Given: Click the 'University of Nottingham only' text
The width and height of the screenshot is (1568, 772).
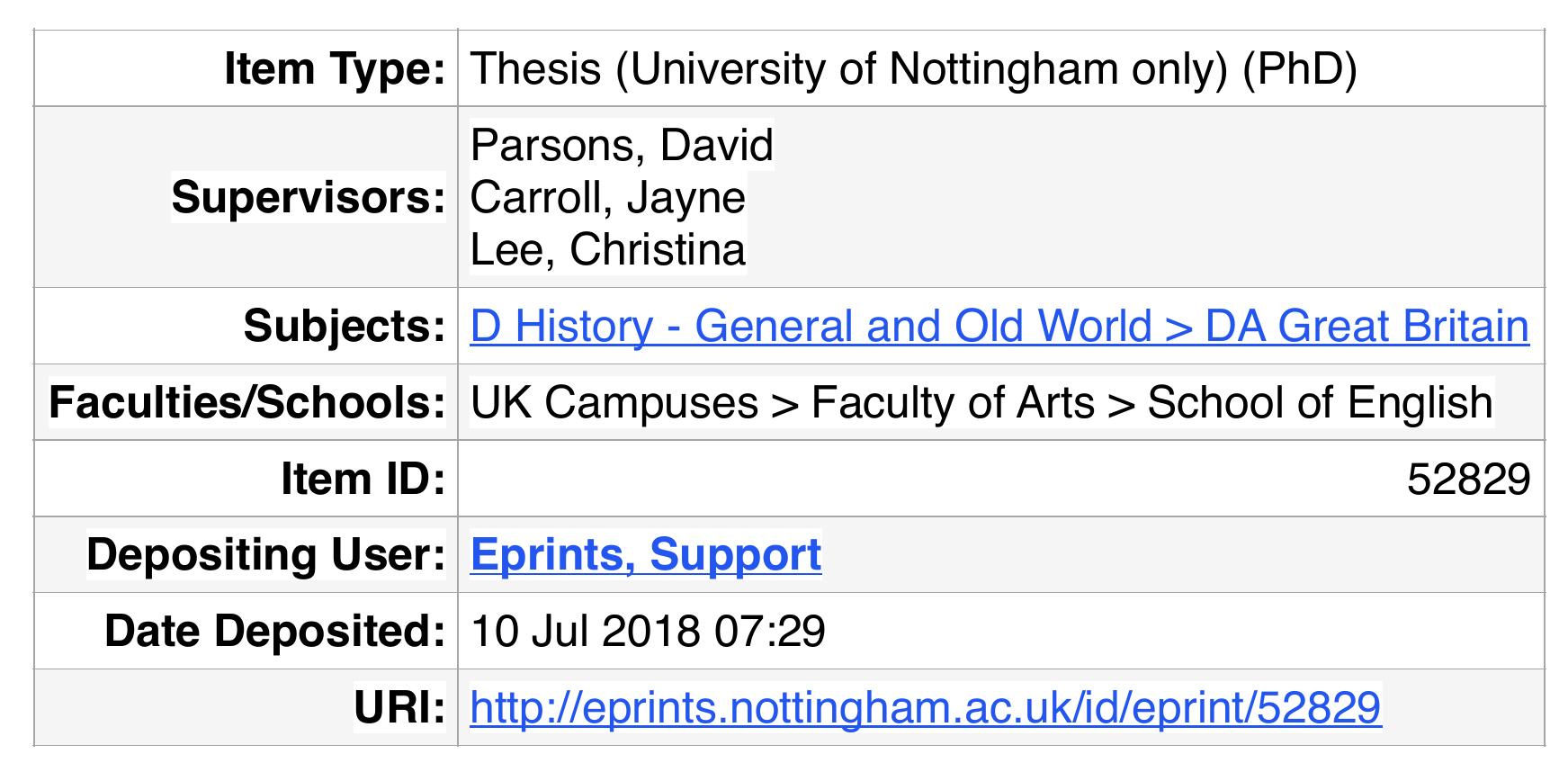Looking at the screenshot, I should (923, 69).
